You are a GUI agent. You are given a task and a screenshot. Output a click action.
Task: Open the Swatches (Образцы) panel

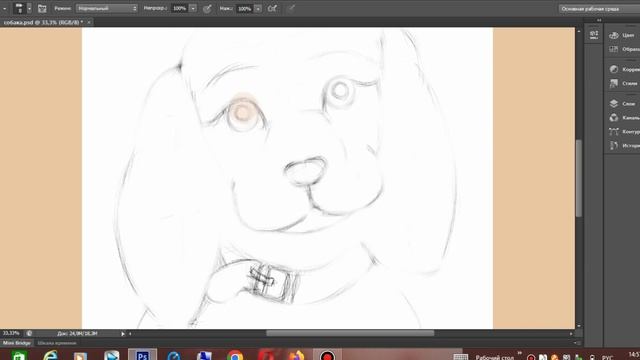[x=624, y=49]
